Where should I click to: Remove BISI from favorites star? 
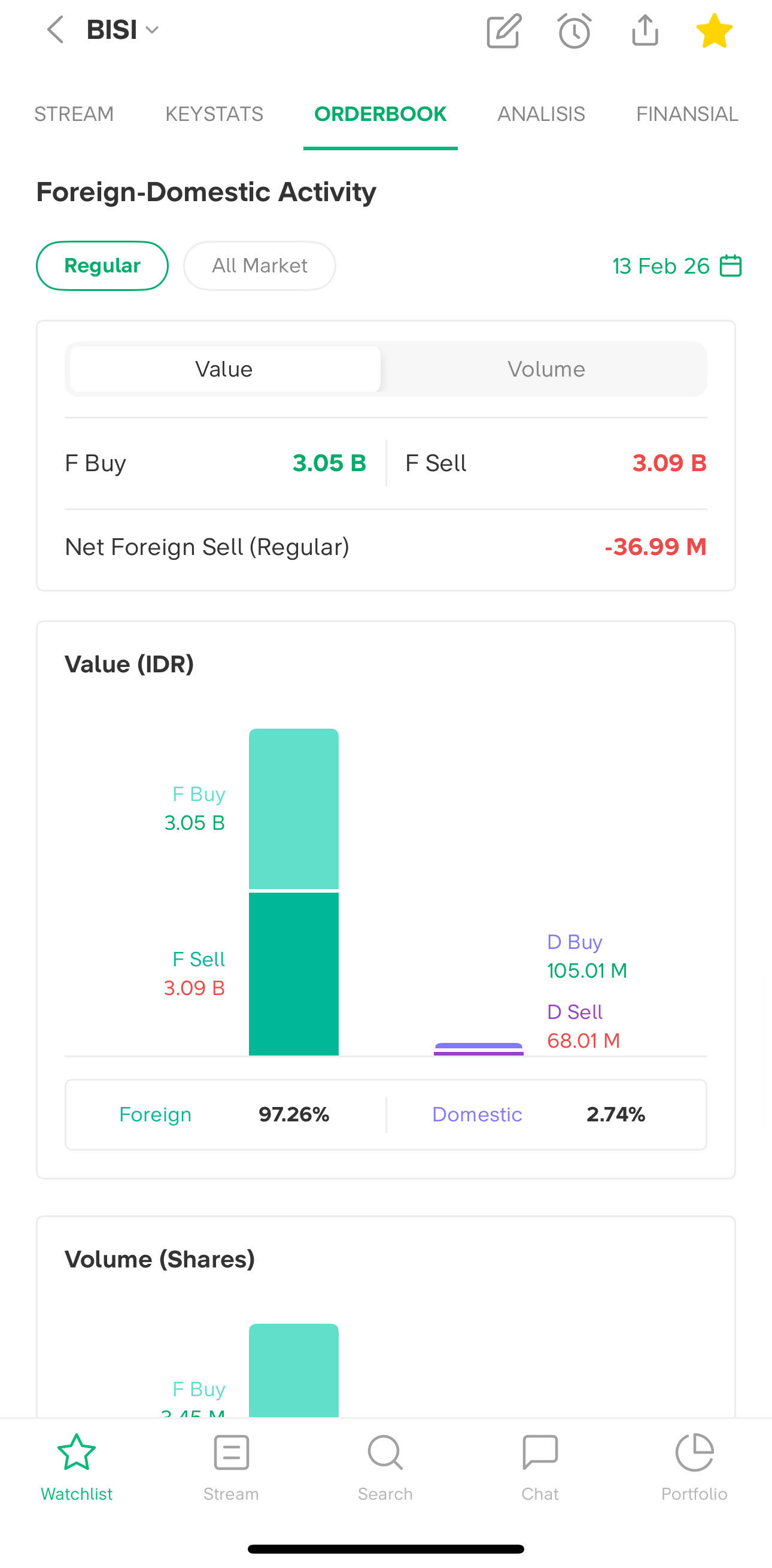(x=714, y=31)
